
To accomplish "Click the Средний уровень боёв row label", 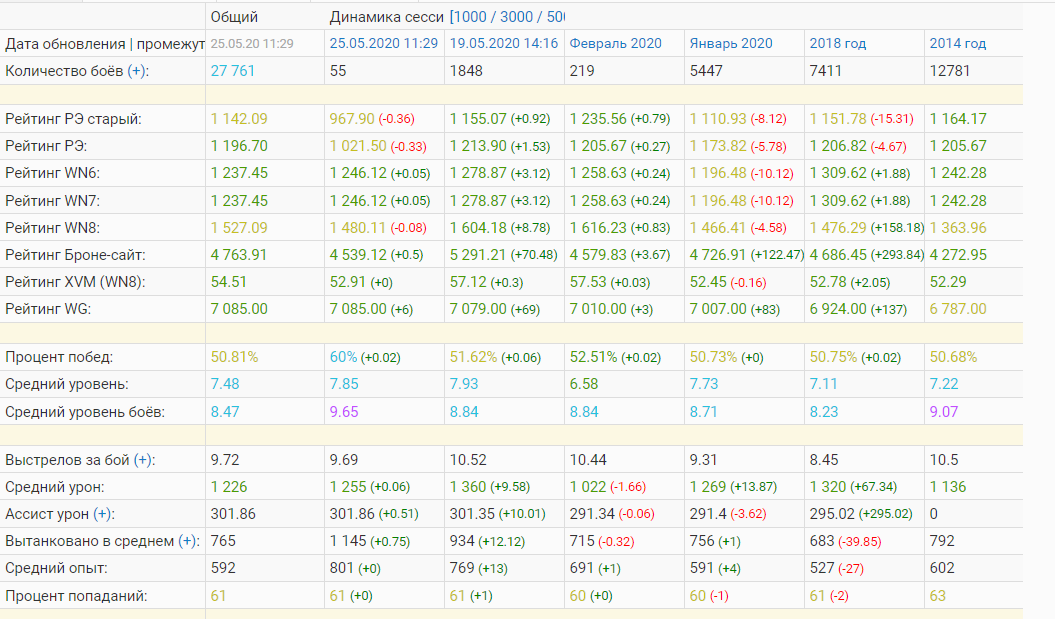I will (x=85, y=412).
